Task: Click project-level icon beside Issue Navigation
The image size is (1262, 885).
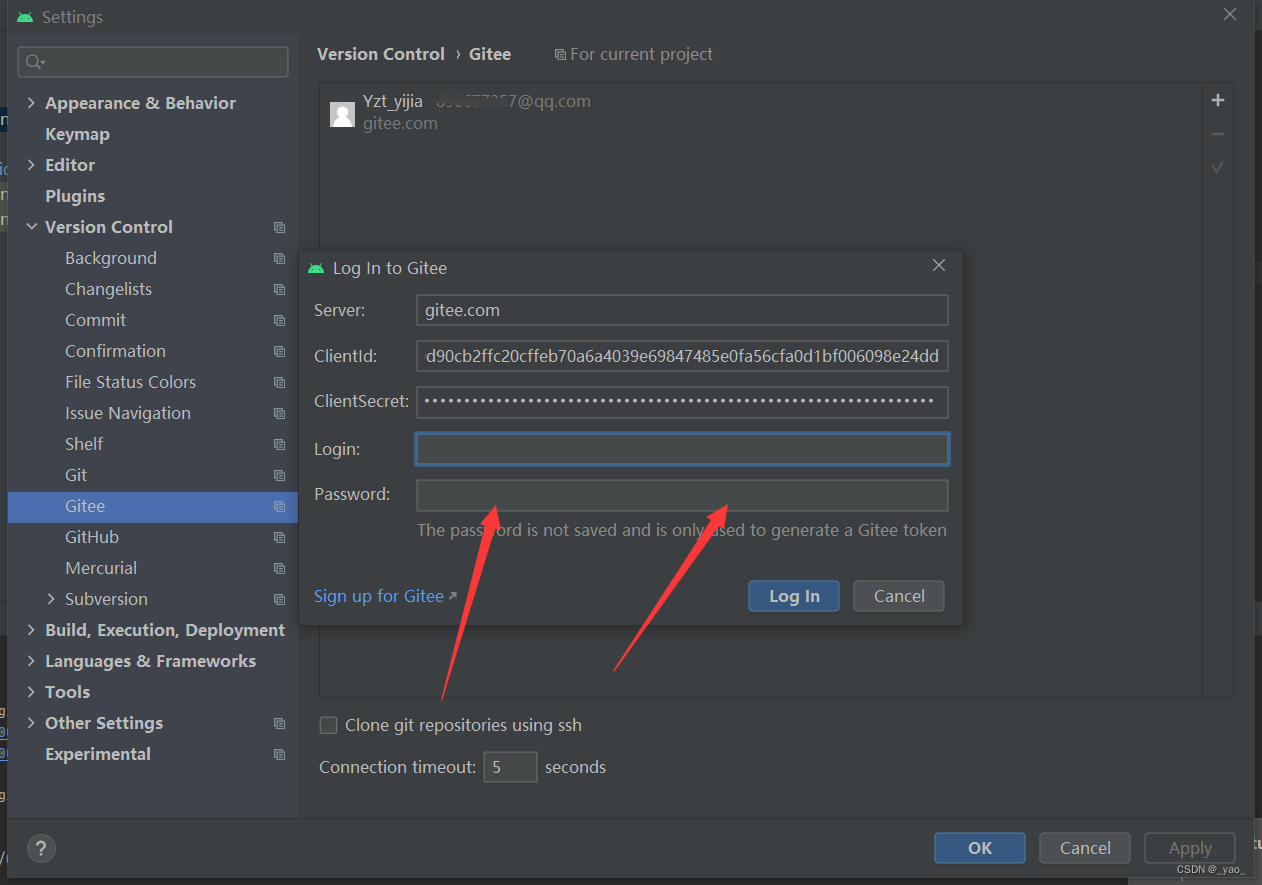Action: click(279, 413)
